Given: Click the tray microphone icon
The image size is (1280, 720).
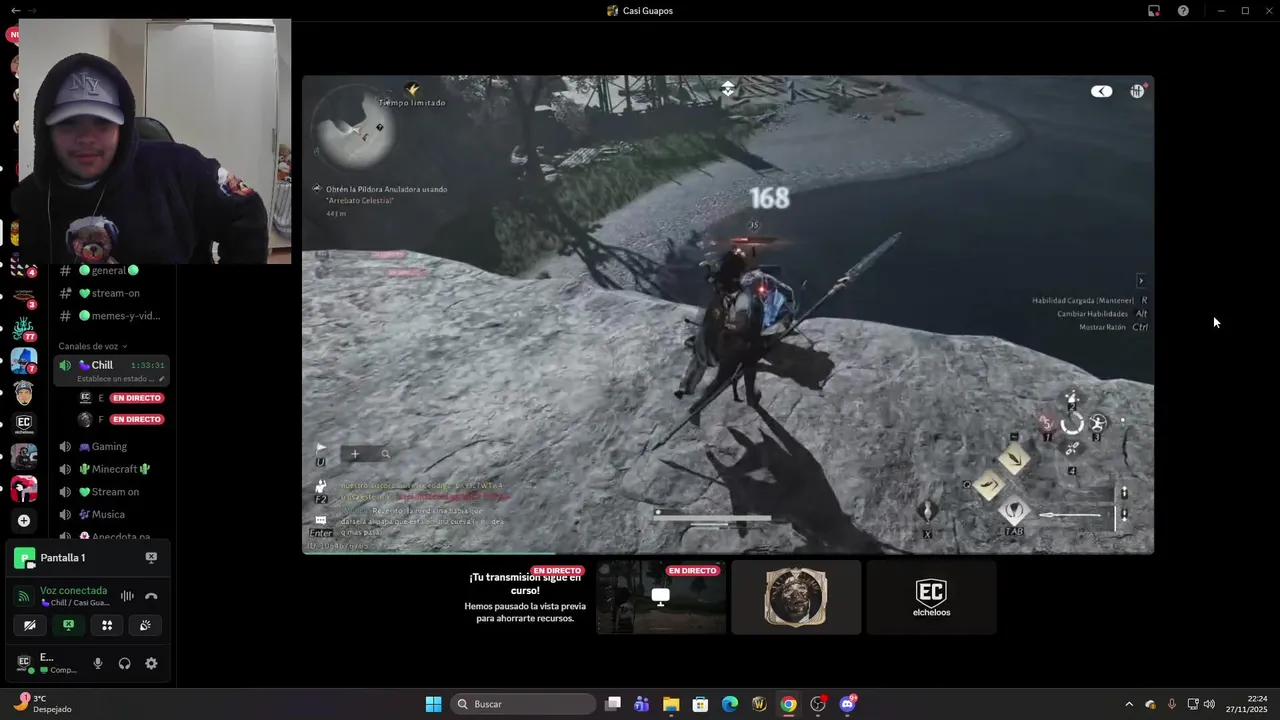Looking at the screenshot, I should click(x=1171, y=704).
